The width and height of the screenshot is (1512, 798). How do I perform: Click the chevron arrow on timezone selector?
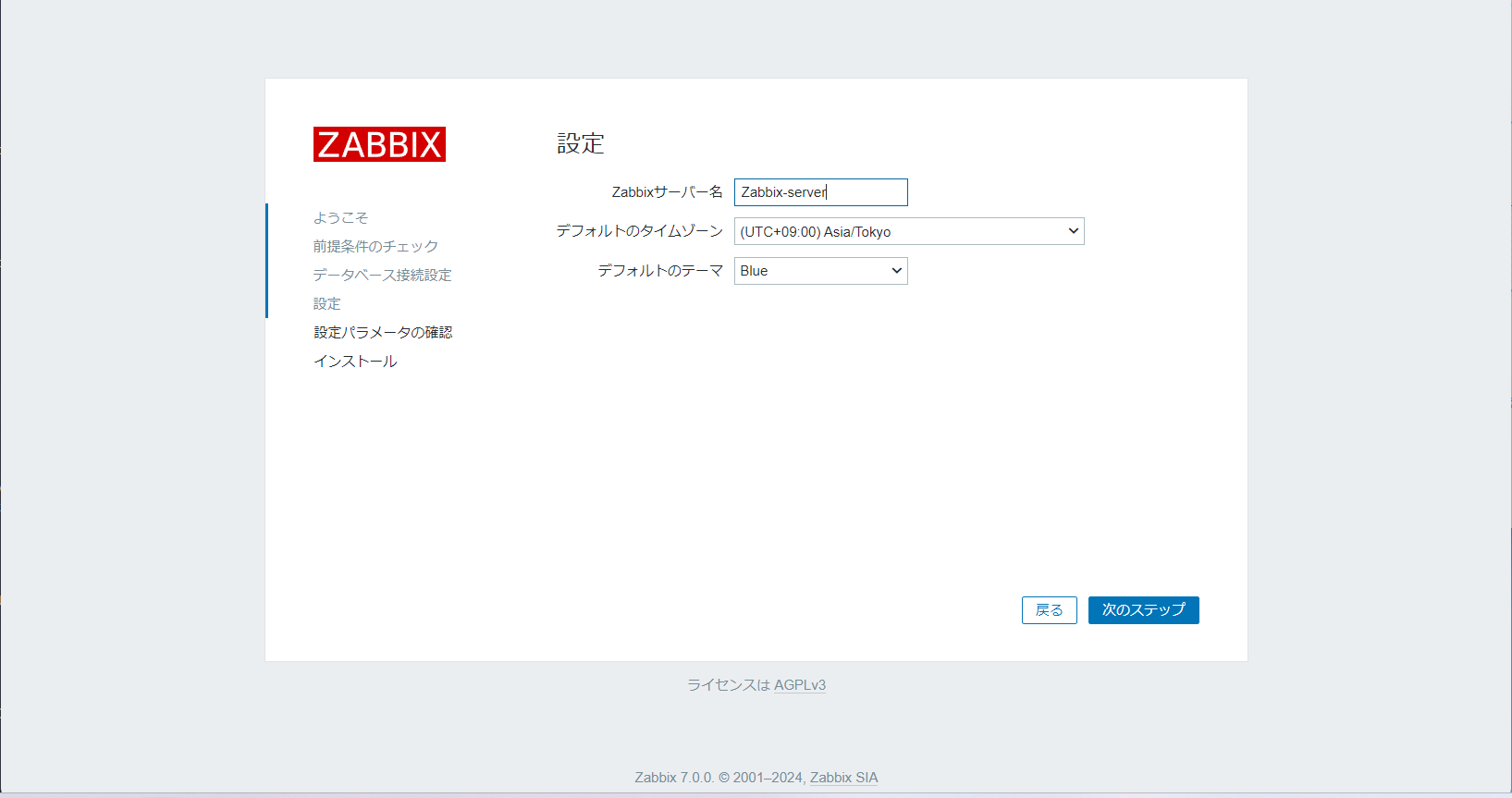point(1073,231)
